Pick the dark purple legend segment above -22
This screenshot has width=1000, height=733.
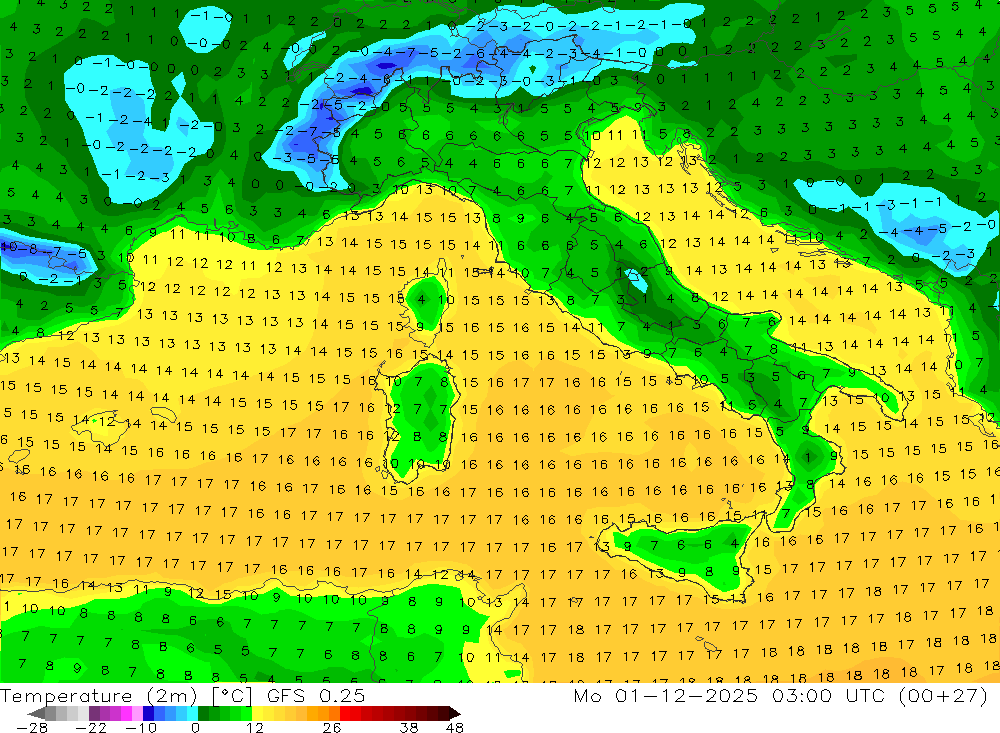[x=94, y=713]
